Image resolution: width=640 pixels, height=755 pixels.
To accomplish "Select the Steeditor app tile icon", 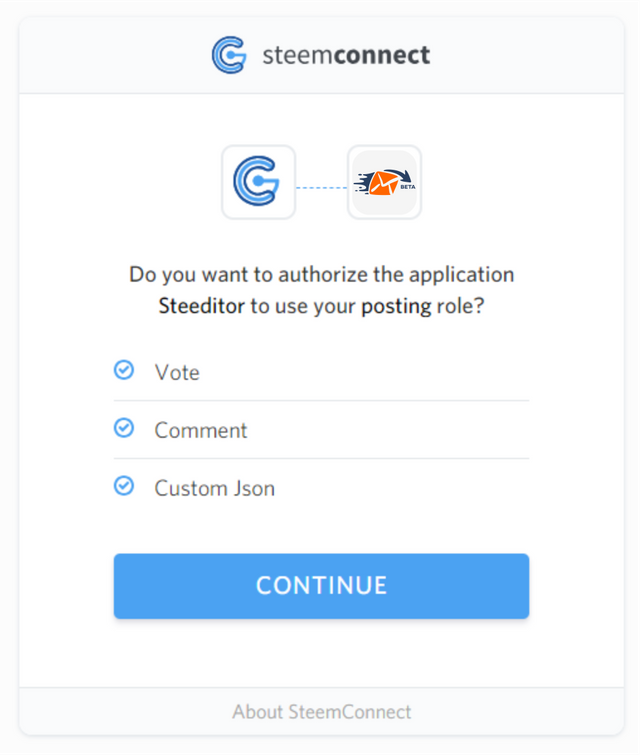I will (x=385, y=182).
